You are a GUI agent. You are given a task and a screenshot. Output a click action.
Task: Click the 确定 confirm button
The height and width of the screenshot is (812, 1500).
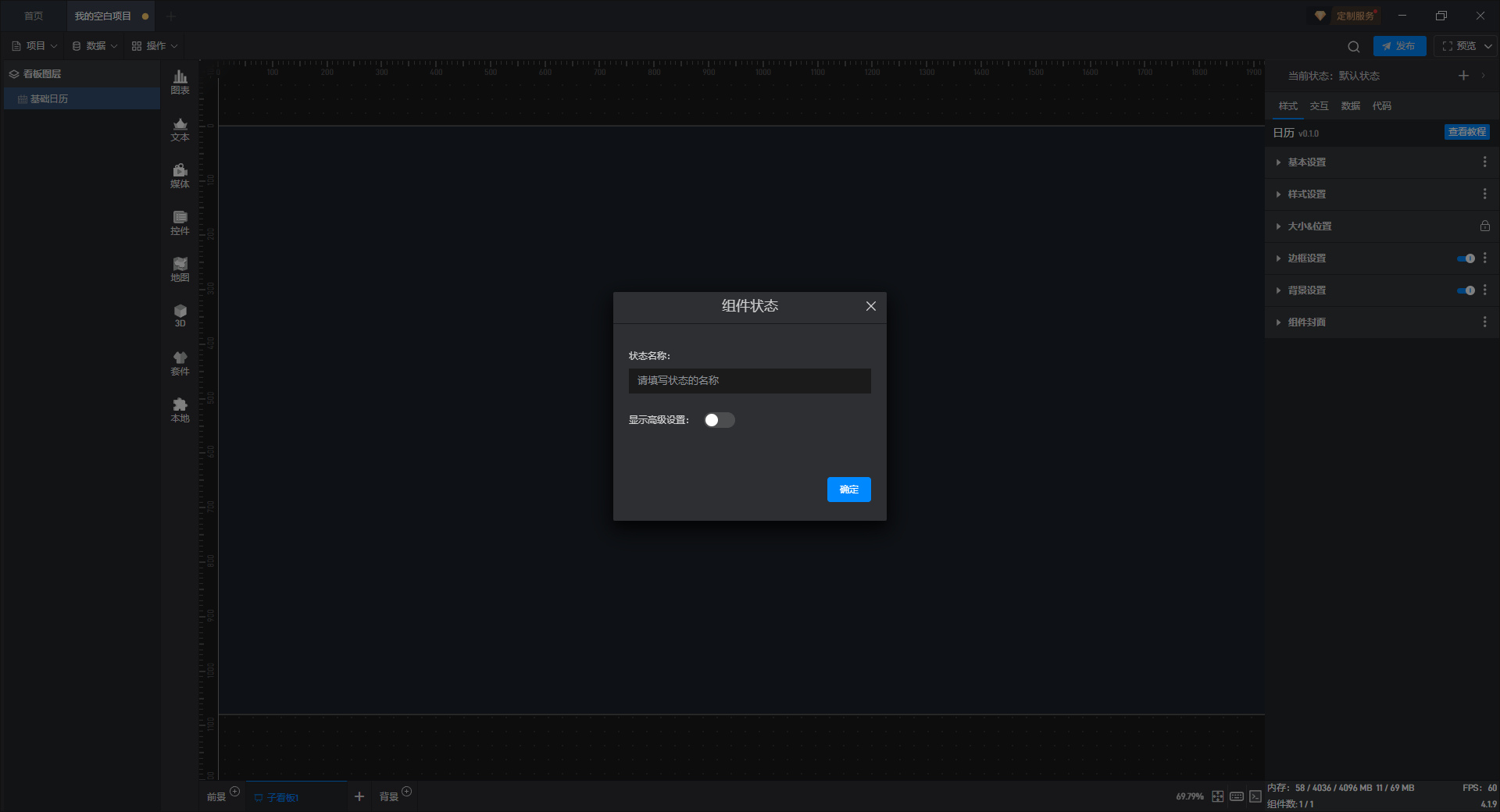[x=849, y=490]
